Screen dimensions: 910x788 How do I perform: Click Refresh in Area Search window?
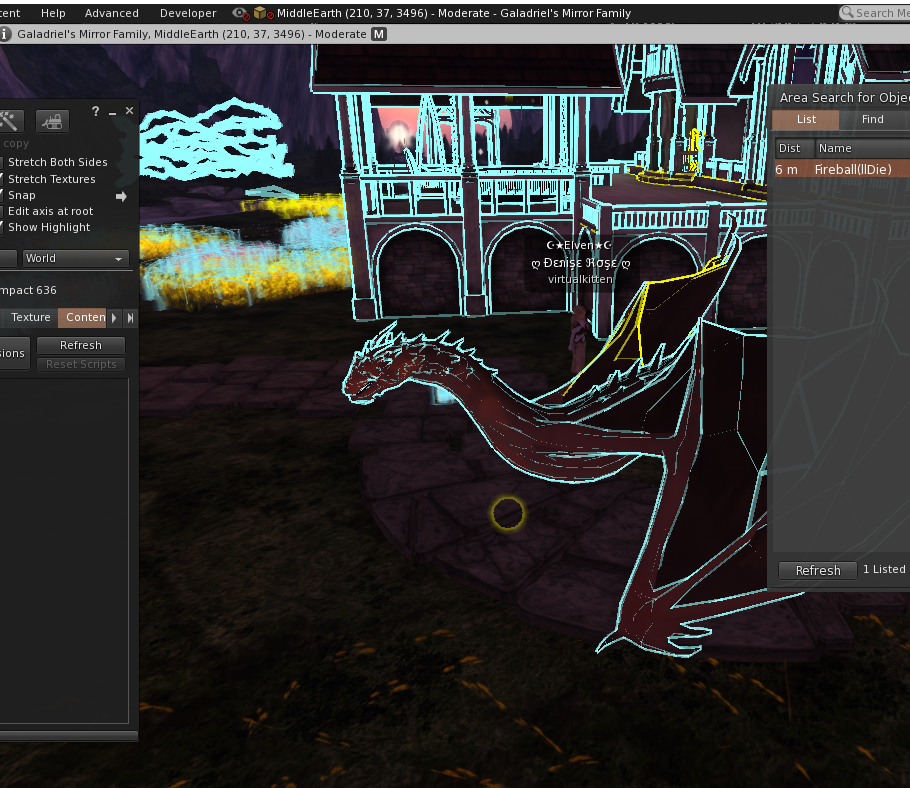click(817, 570)
